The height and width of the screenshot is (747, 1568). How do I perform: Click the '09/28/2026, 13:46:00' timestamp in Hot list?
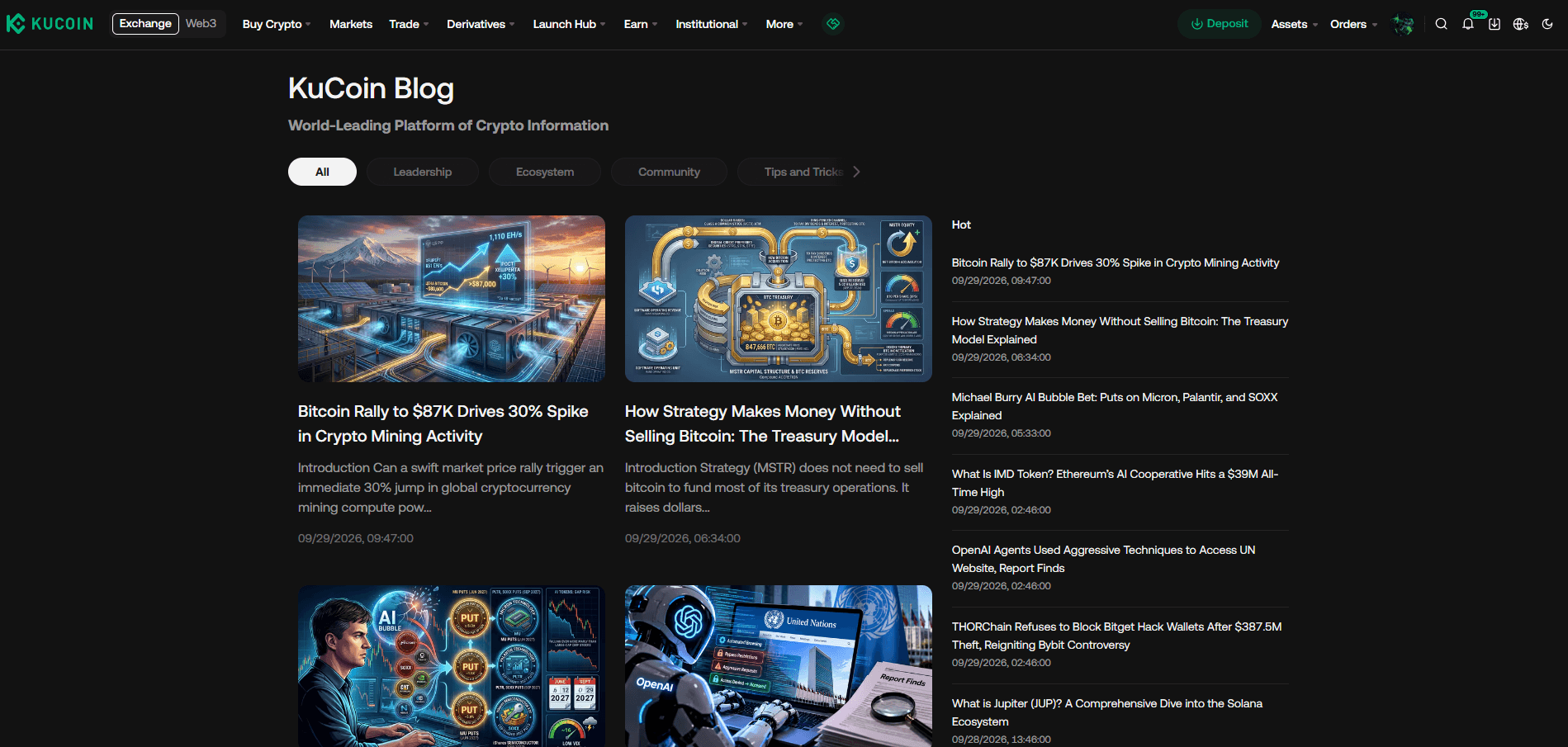[x=1002, y=740]
